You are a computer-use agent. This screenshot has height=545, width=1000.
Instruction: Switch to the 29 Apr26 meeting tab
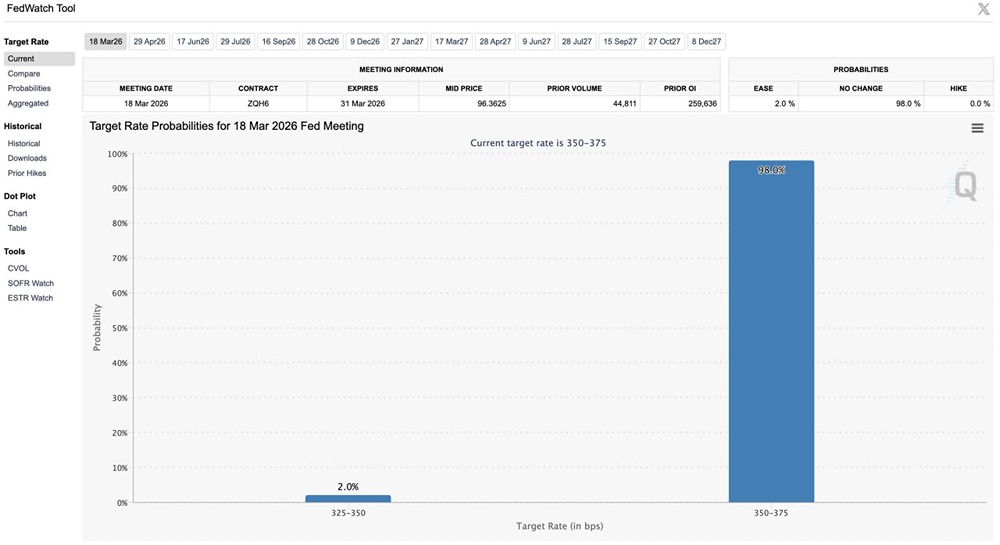click(x=149, y=42)
